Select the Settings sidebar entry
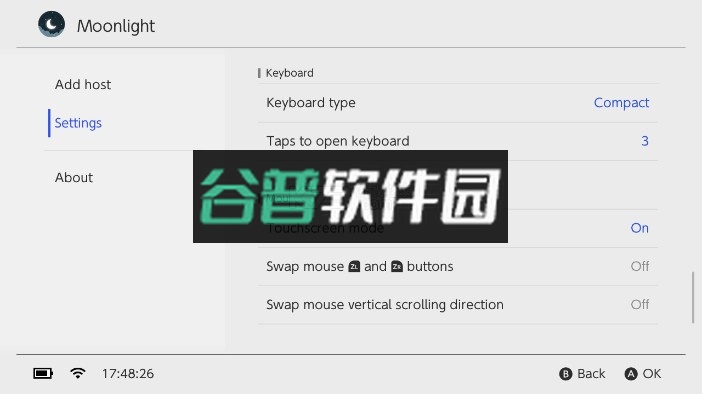 (x=78, y=123)
